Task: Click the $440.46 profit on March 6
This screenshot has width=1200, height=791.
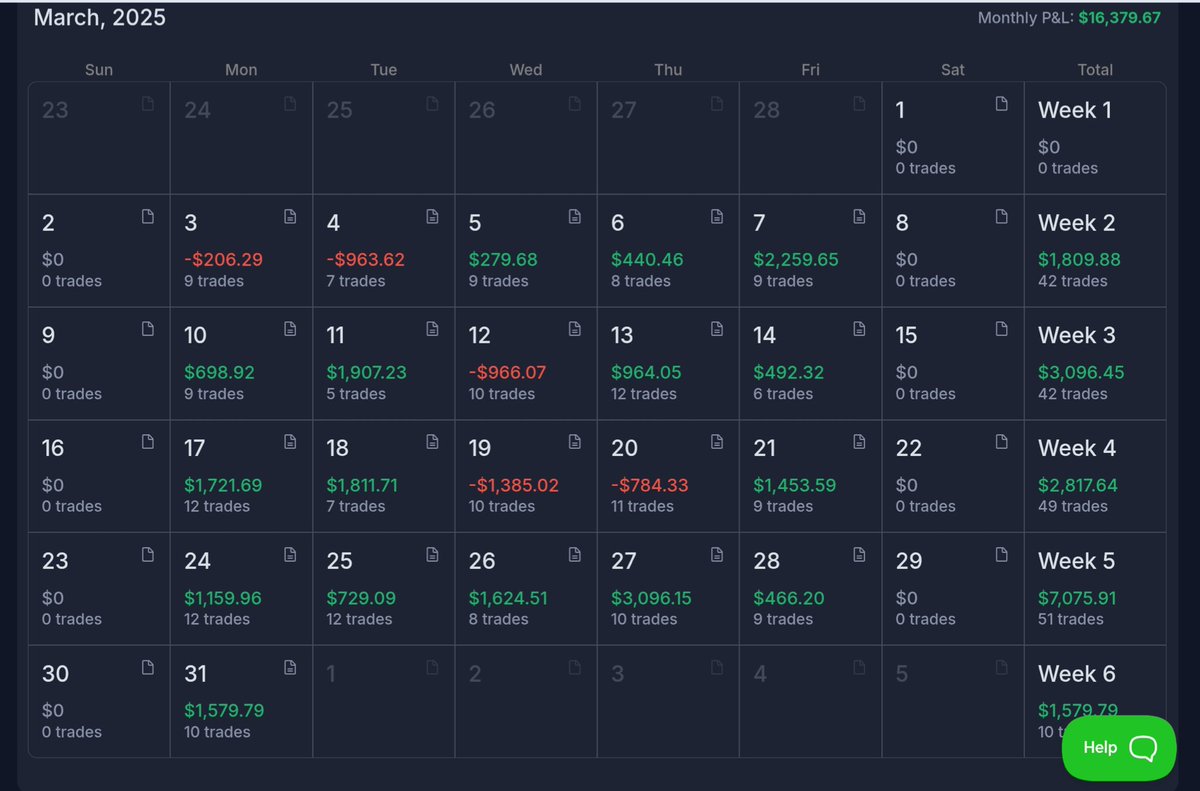Action: [647, 259]
